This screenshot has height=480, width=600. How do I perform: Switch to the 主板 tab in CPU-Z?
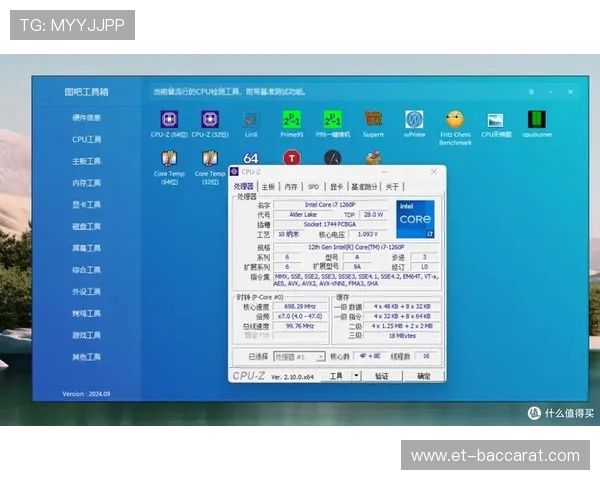pos(268,187)
